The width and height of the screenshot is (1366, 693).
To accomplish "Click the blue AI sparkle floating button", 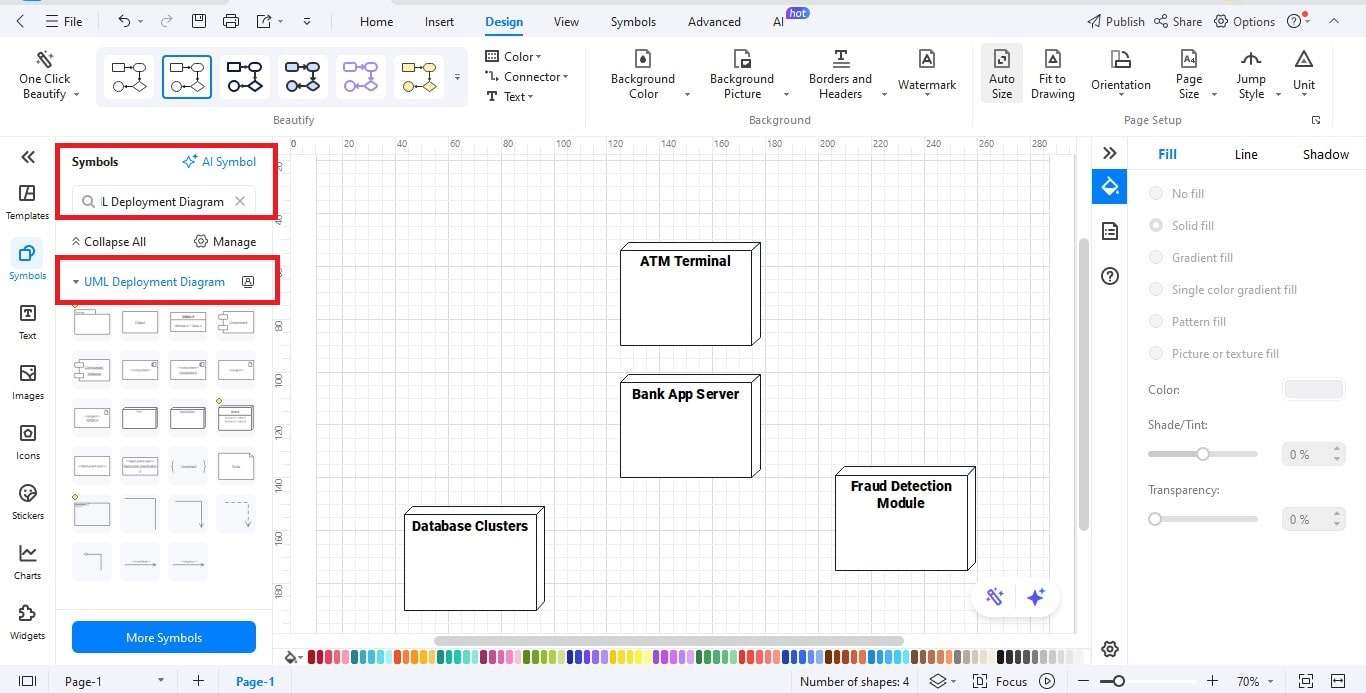I will point(1036,597).
